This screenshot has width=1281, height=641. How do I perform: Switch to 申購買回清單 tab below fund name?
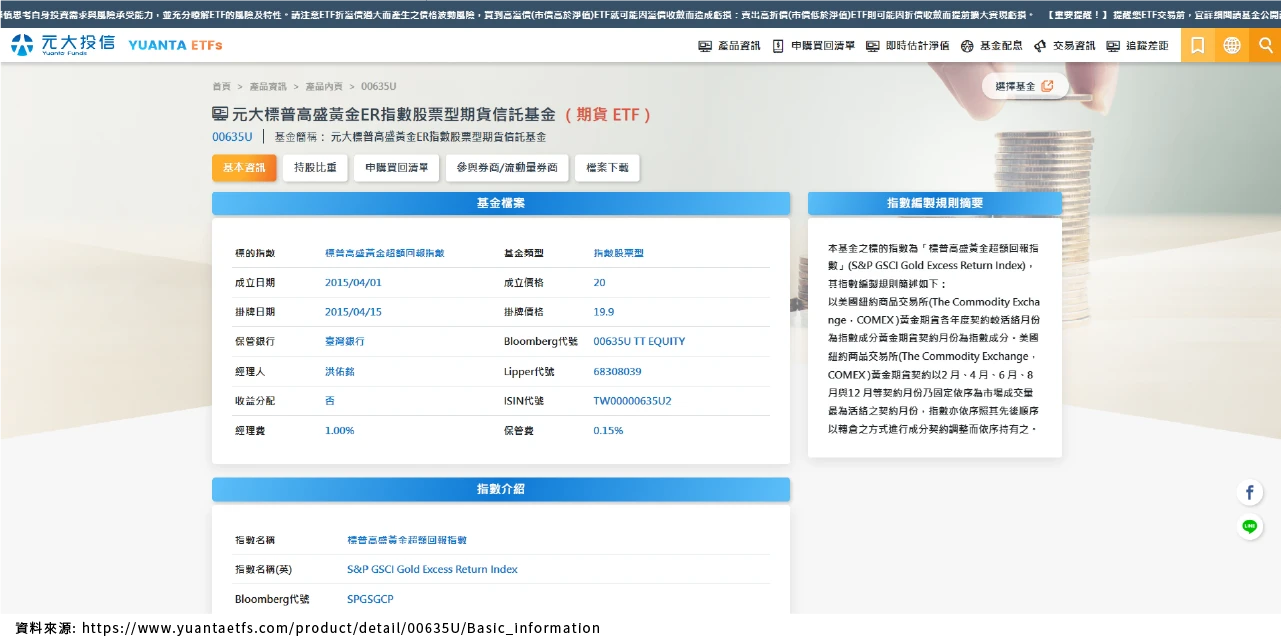pos(397,168)
